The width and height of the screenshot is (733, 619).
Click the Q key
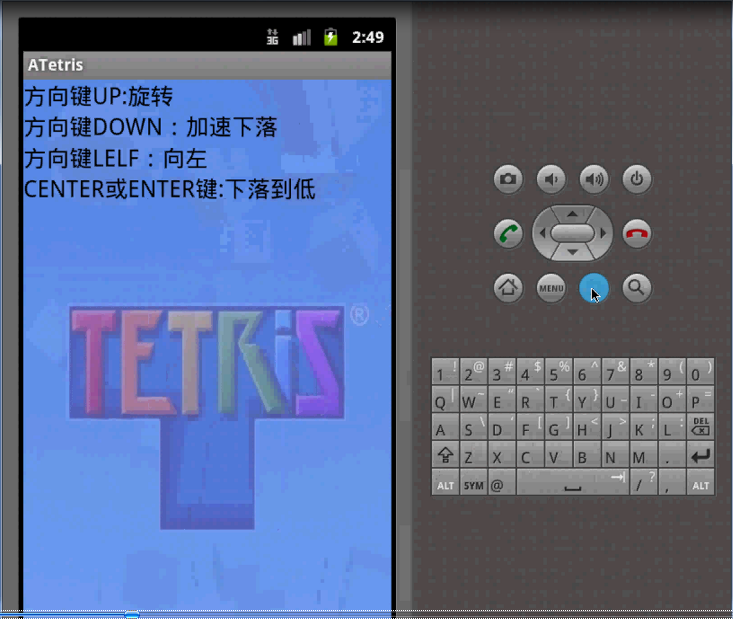click(445, 399)
